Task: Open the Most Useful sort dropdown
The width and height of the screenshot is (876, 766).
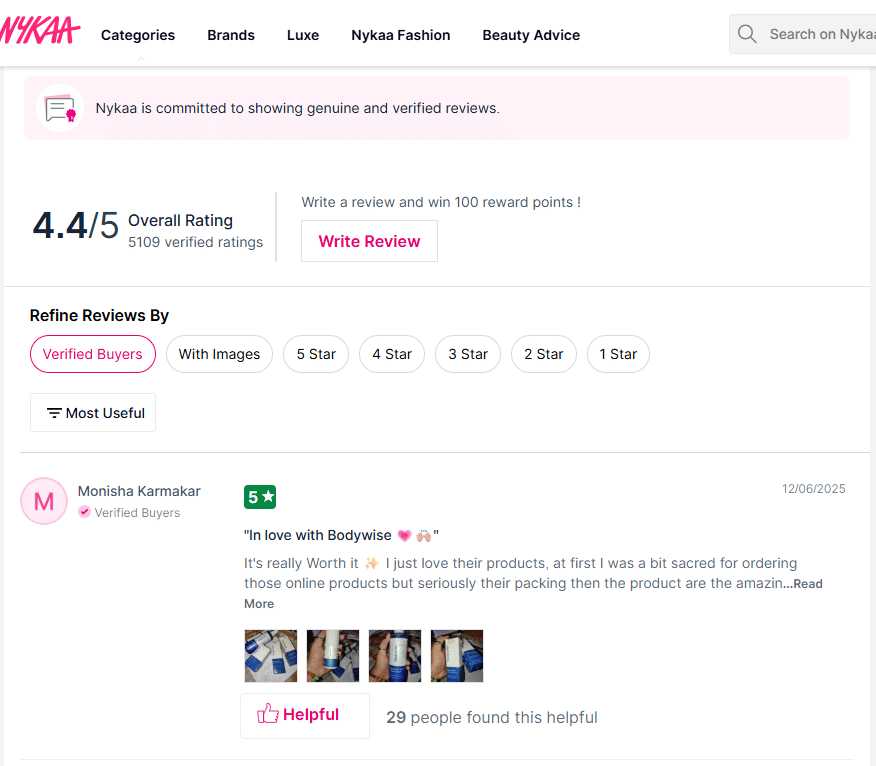Action: click(94, 413)
